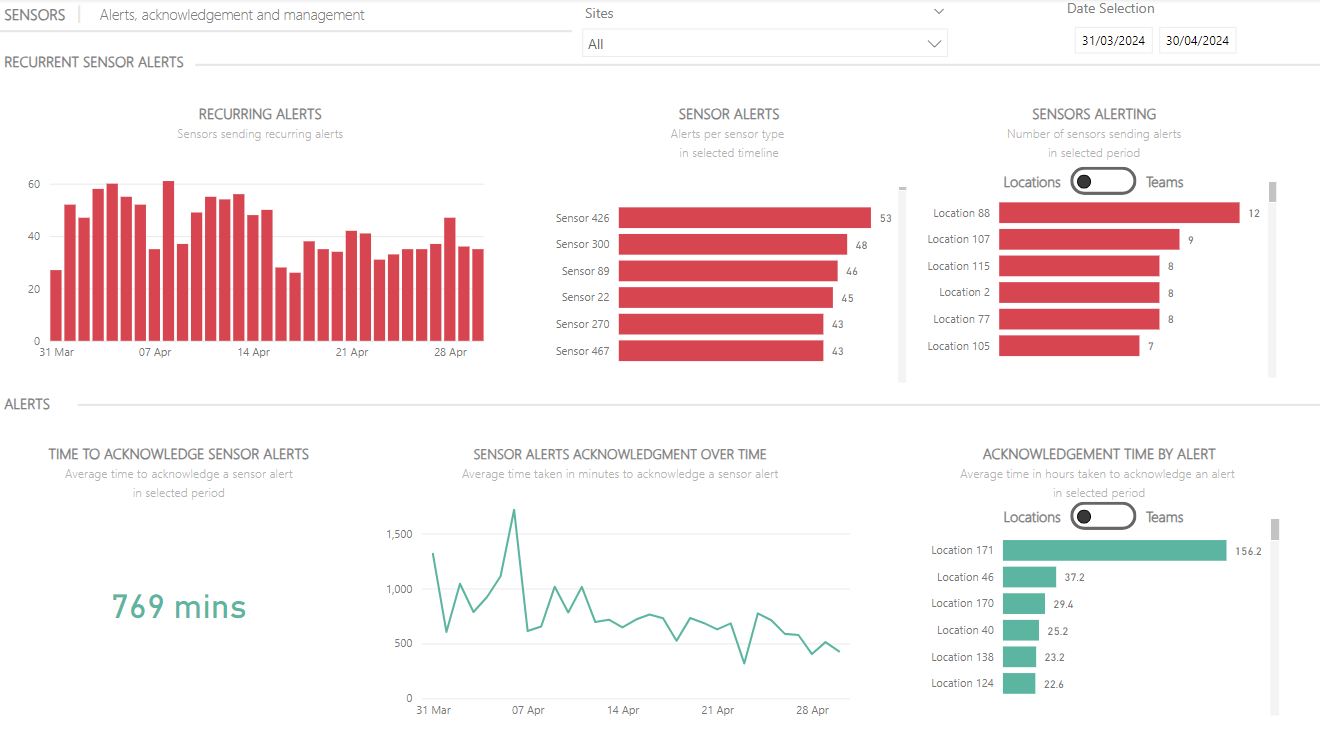
Task: Click the Sensor Alerts chart scrollbar
Action: tap(902, 284)
